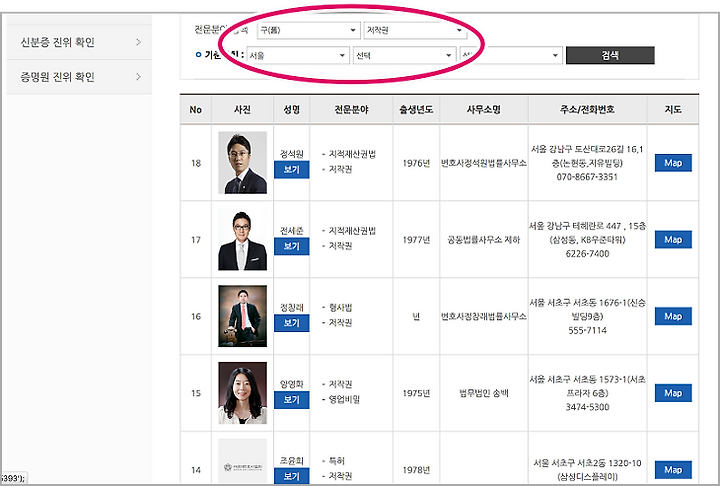Click phone number 555-7114
Viewport: 720px width, 486px height.
click(x=587, y=330)
